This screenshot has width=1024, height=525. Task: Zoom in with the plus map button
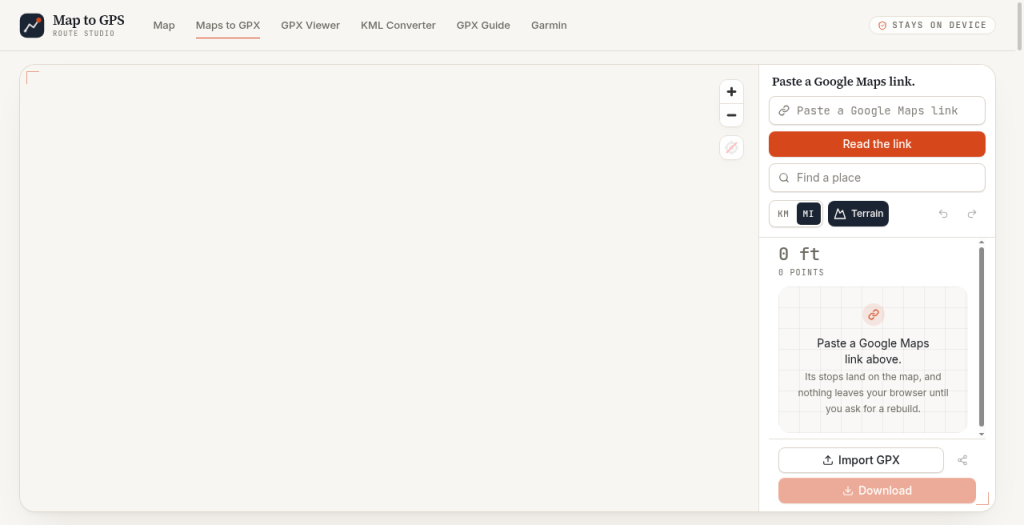731,92
